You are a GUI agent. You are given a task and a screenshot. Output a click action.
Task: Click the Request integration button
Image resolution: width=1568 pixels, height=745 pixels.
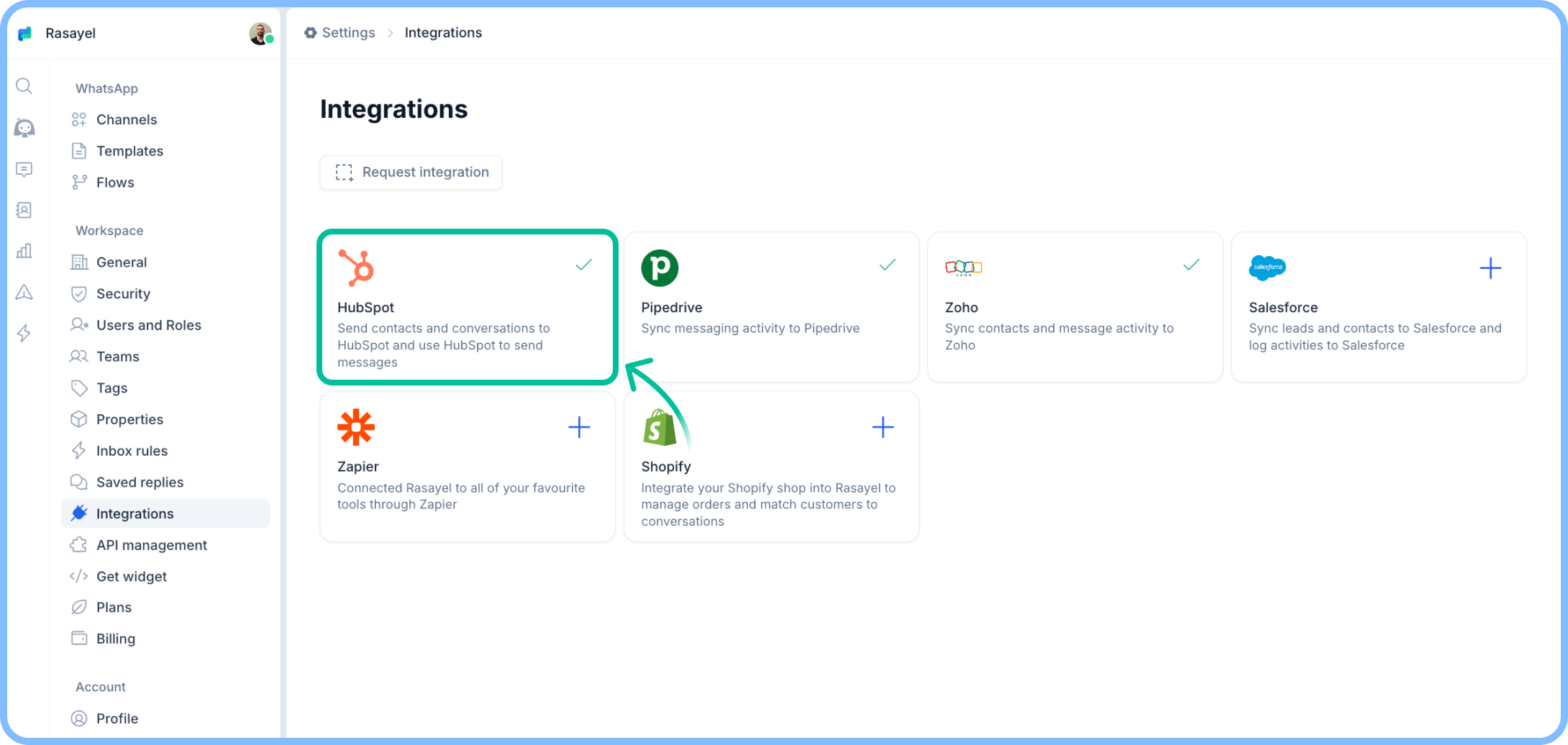[x=411, y=173]
